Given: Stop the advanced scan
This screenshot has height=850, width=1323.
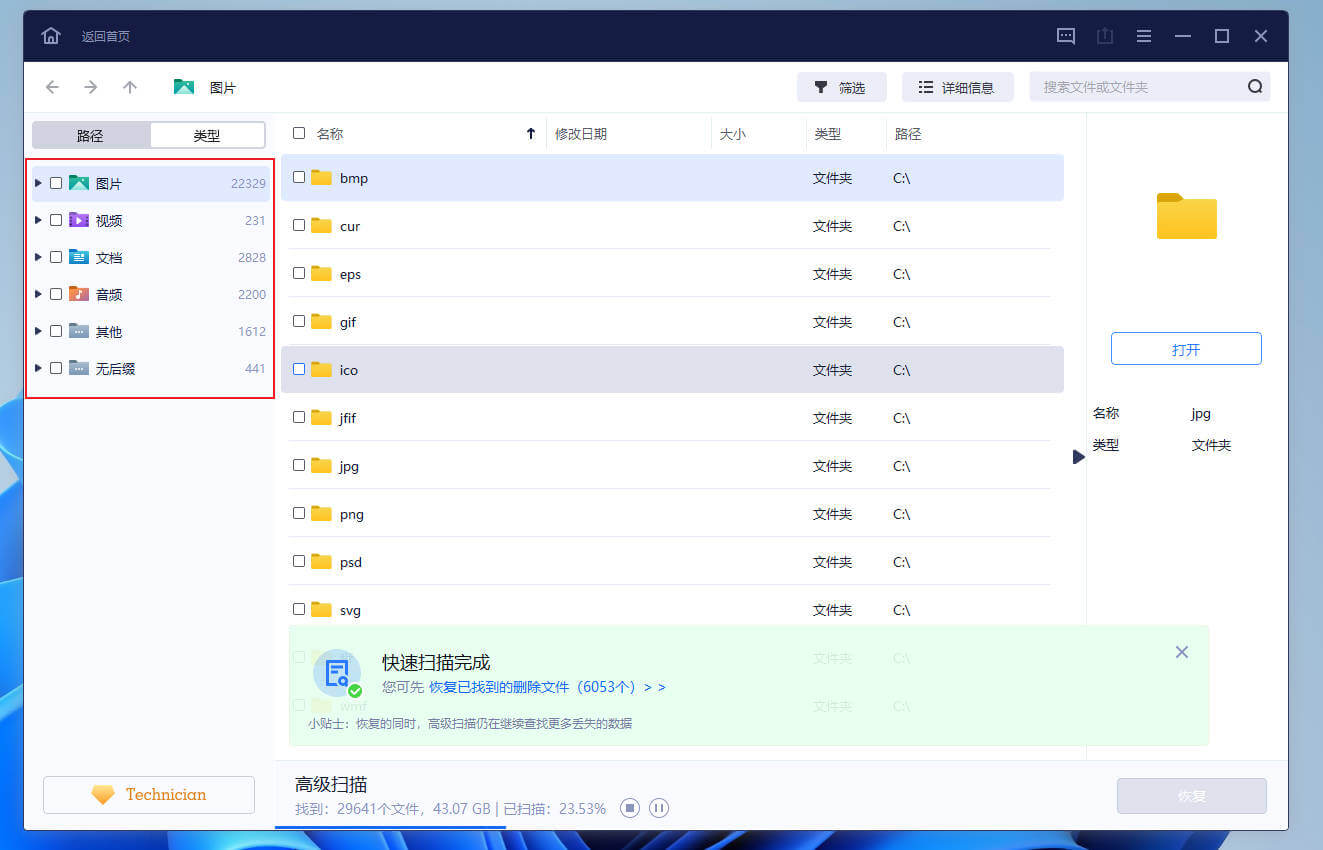Looking at the screenshot, I should click(629, 808).
